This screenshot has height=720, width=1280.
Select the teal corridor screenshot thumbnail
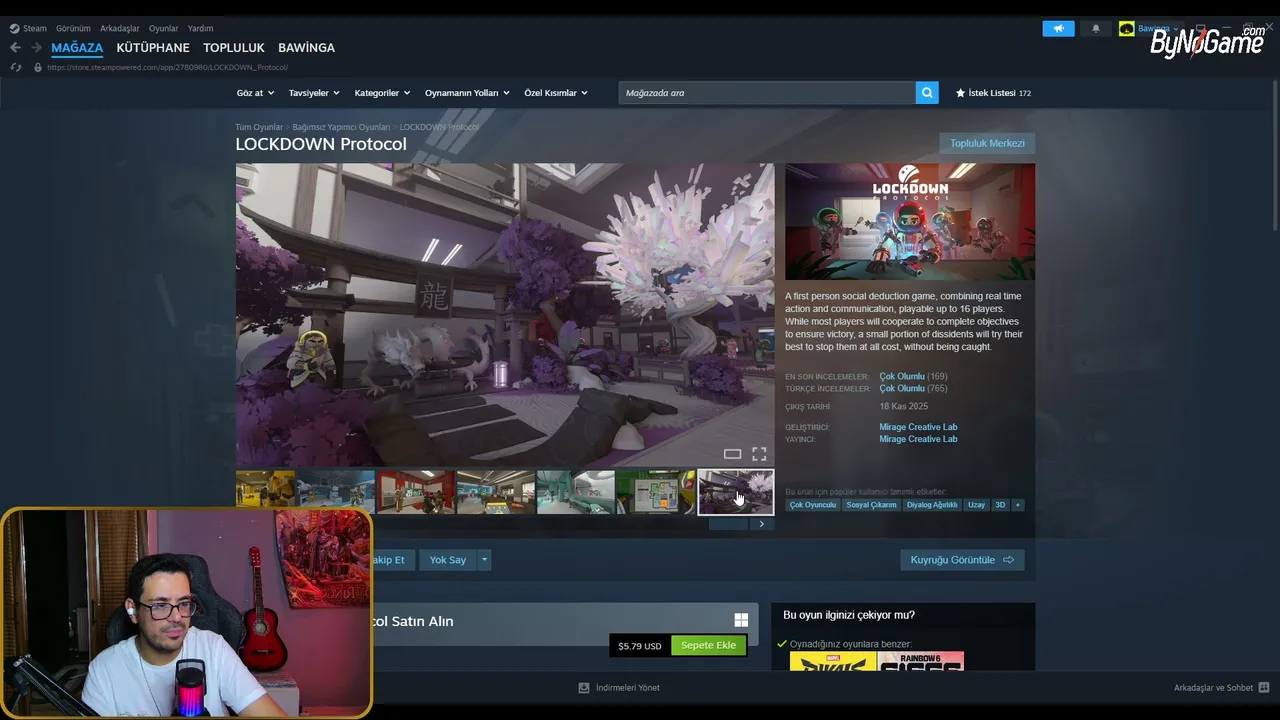[576, 492]
